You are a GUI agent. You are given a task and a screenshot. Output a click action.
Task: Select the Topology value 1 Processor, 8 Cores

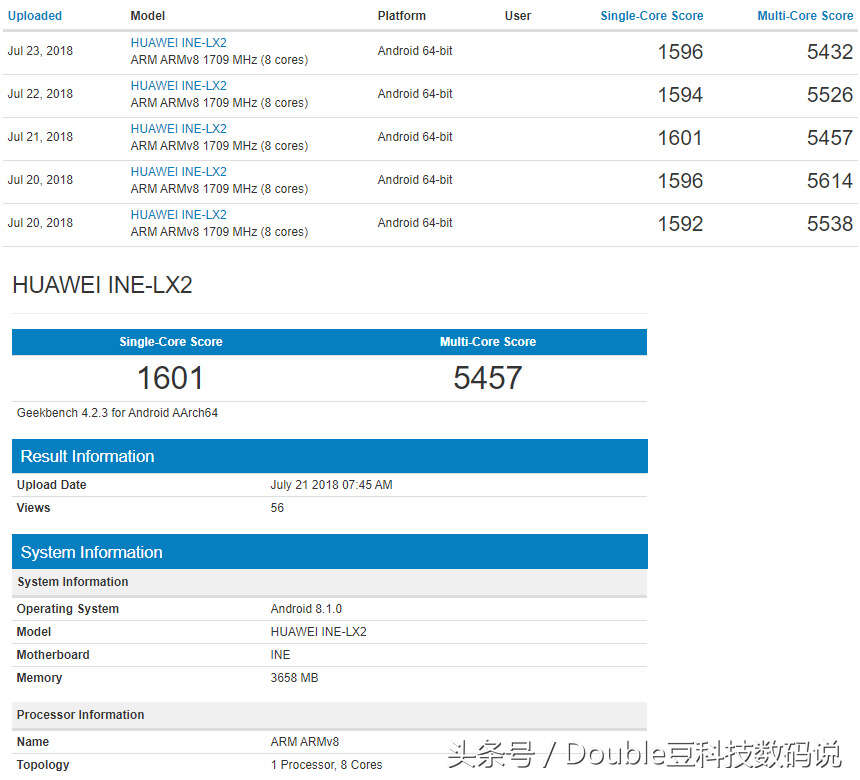click(x=326, y=765)
